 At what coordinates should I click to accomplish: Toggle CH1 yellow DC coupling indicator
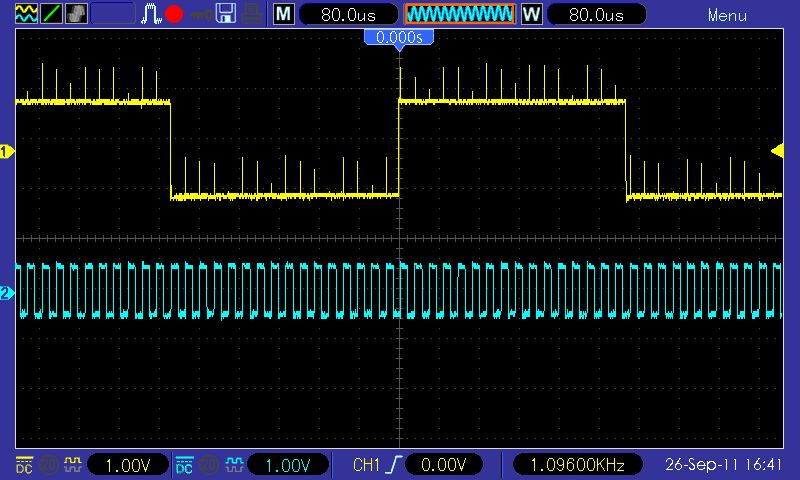[24, 465]
